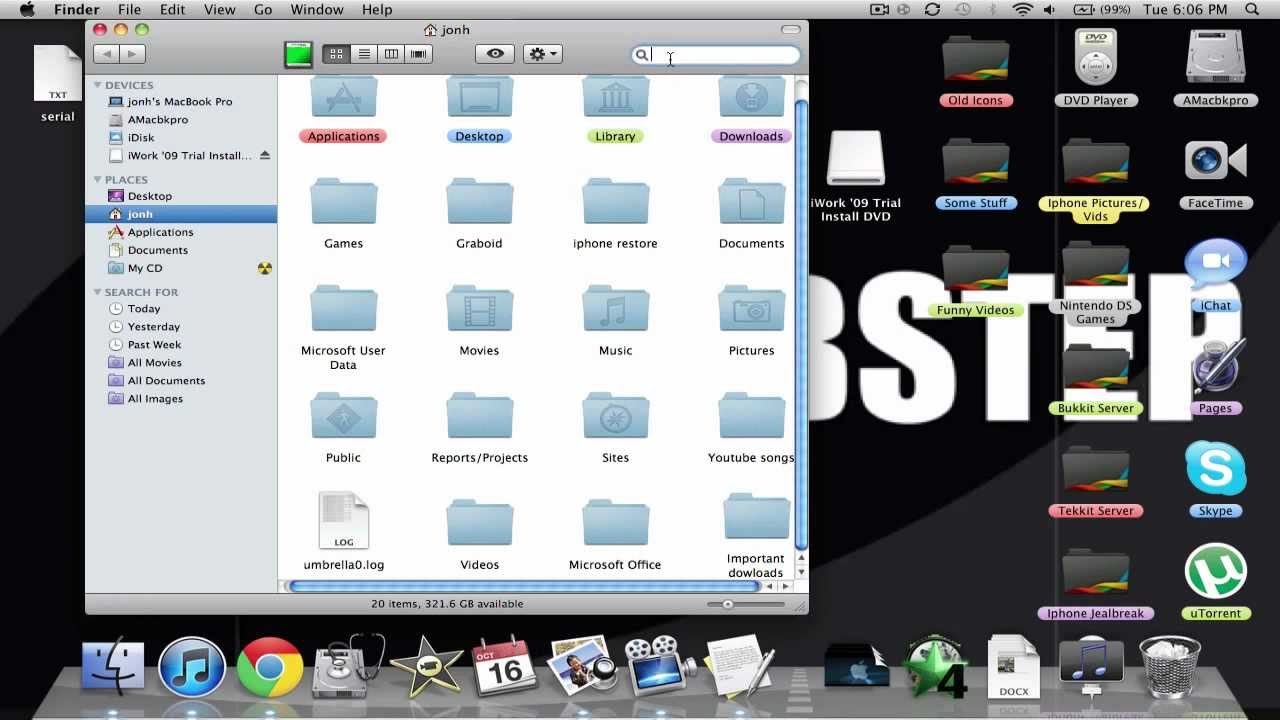
Task: Select the Music folder icon
Action: tap(615, 310)
